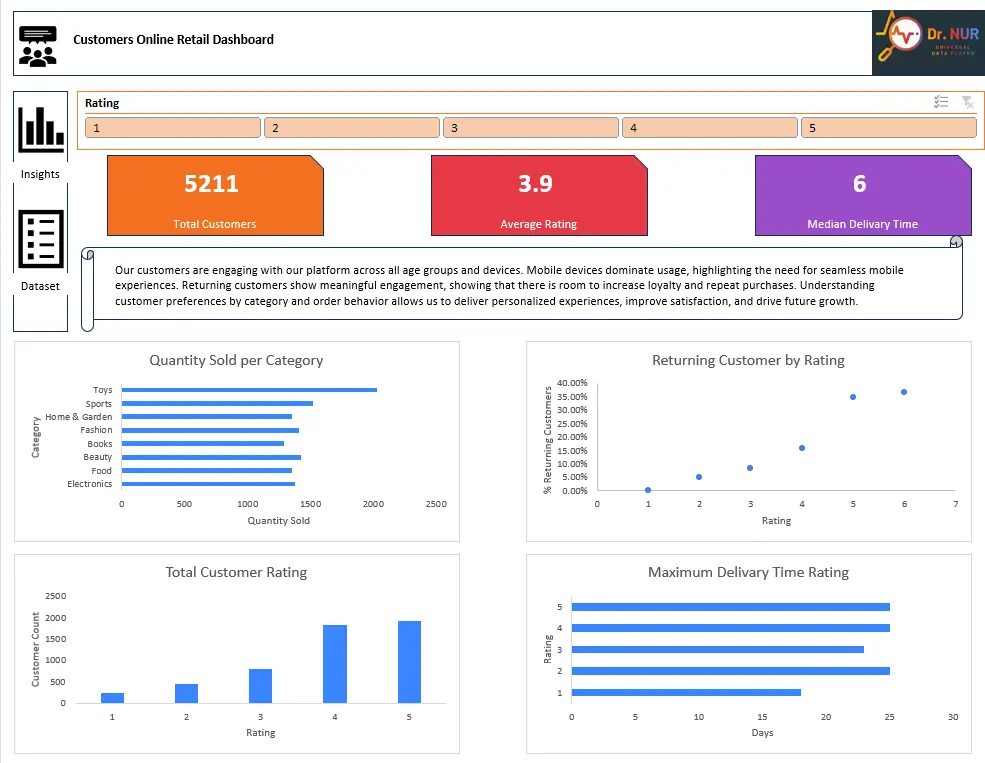Select rating 4 in the Rating slicer
The width and height of the screenshot is (985, 763).
(x=709, y=127)
